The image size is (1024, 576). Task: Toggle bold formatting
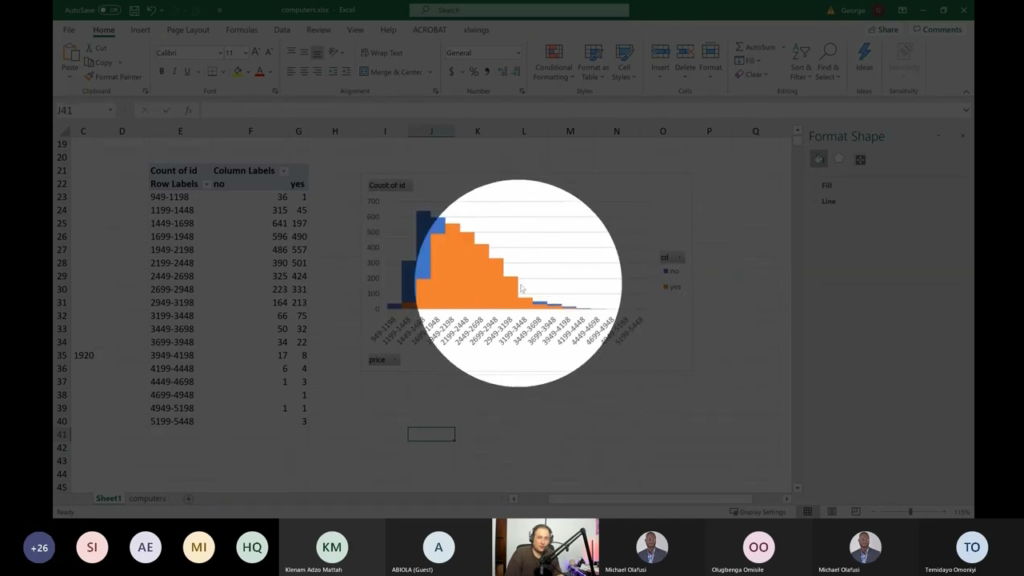click(x=162, y=71)
